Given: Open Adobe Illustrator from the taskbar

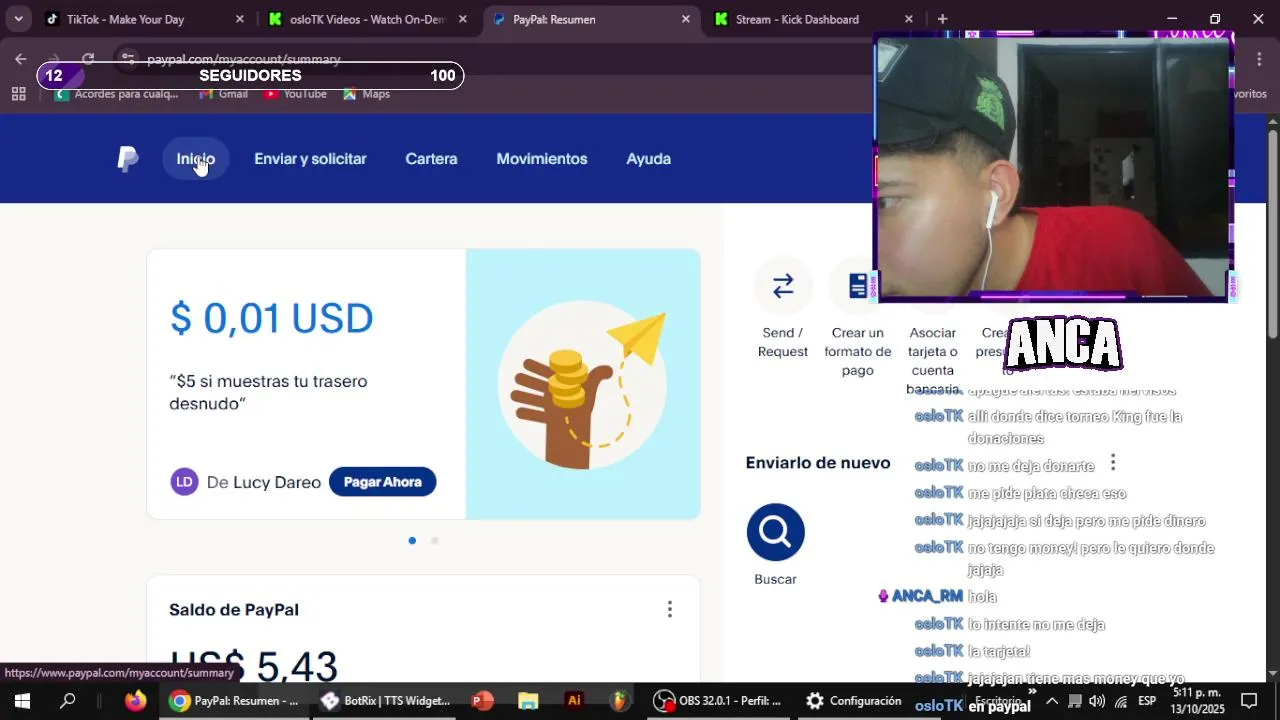Looking at the screenshot, I should tap(574, 701).
